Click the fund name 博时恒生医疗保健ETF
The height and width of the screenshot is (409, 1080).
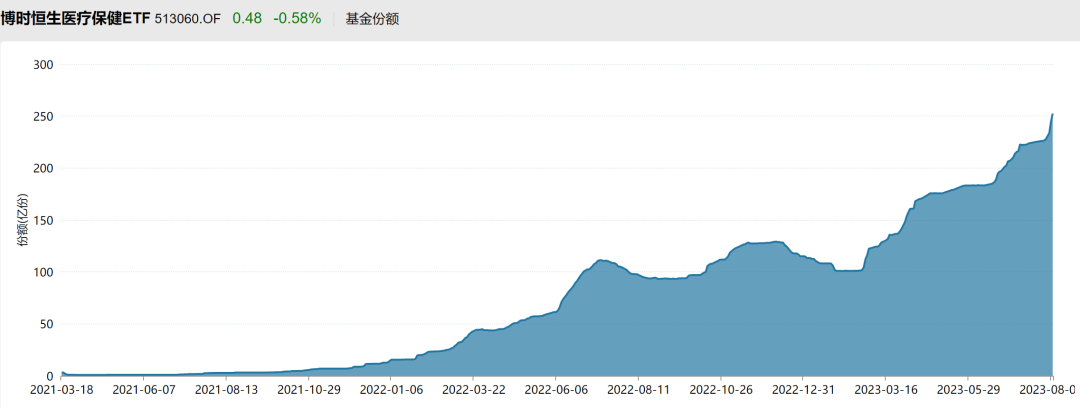(x=75, y=19)
